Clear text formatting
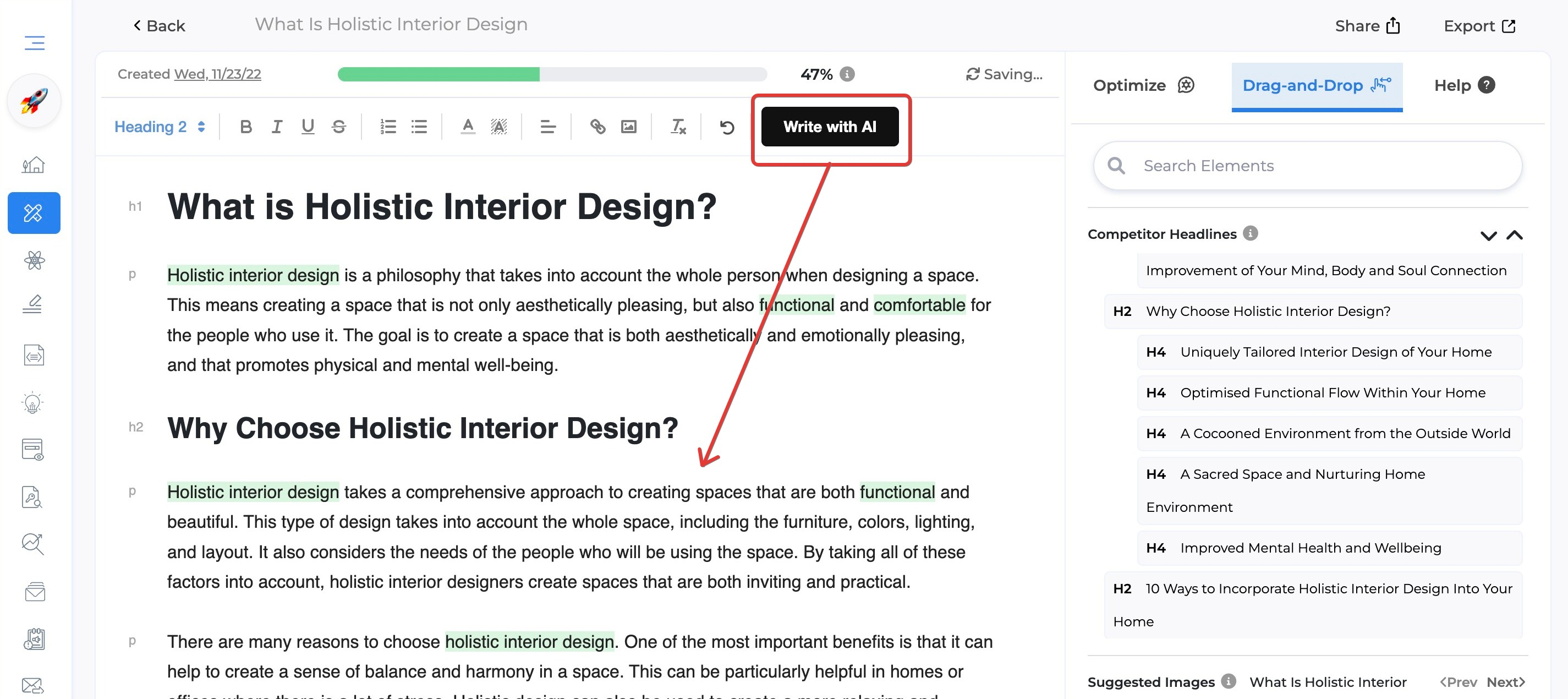Screen dimensions: 1568x699 coord(678,127)
